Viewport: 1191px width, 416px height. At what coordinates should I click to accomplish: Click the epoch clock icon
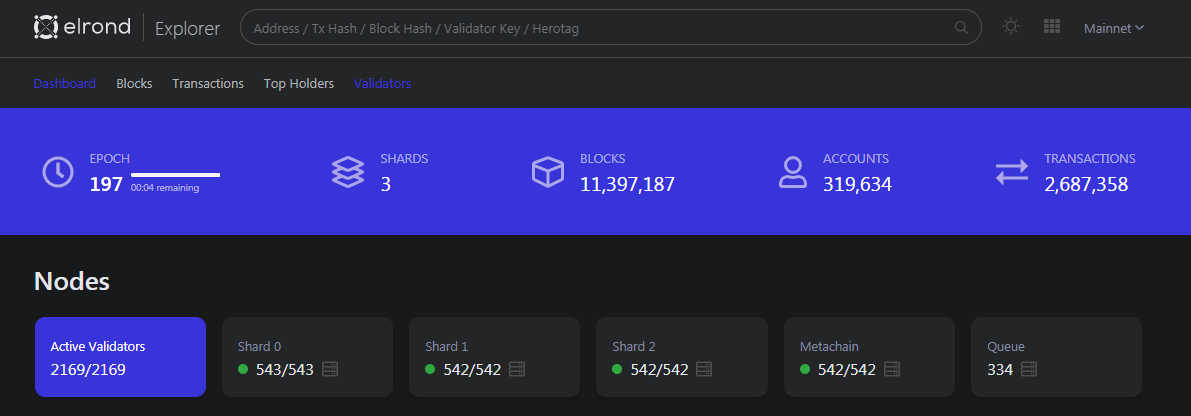pos(58,171)
